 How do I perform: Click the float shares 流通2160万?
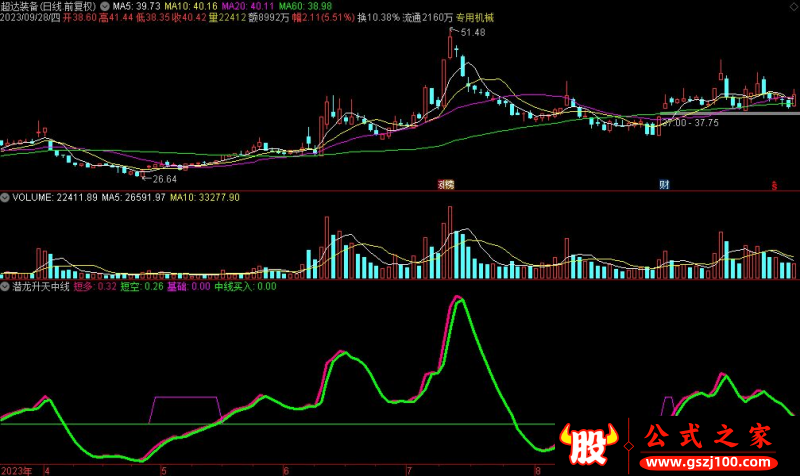tap(428, 18)
